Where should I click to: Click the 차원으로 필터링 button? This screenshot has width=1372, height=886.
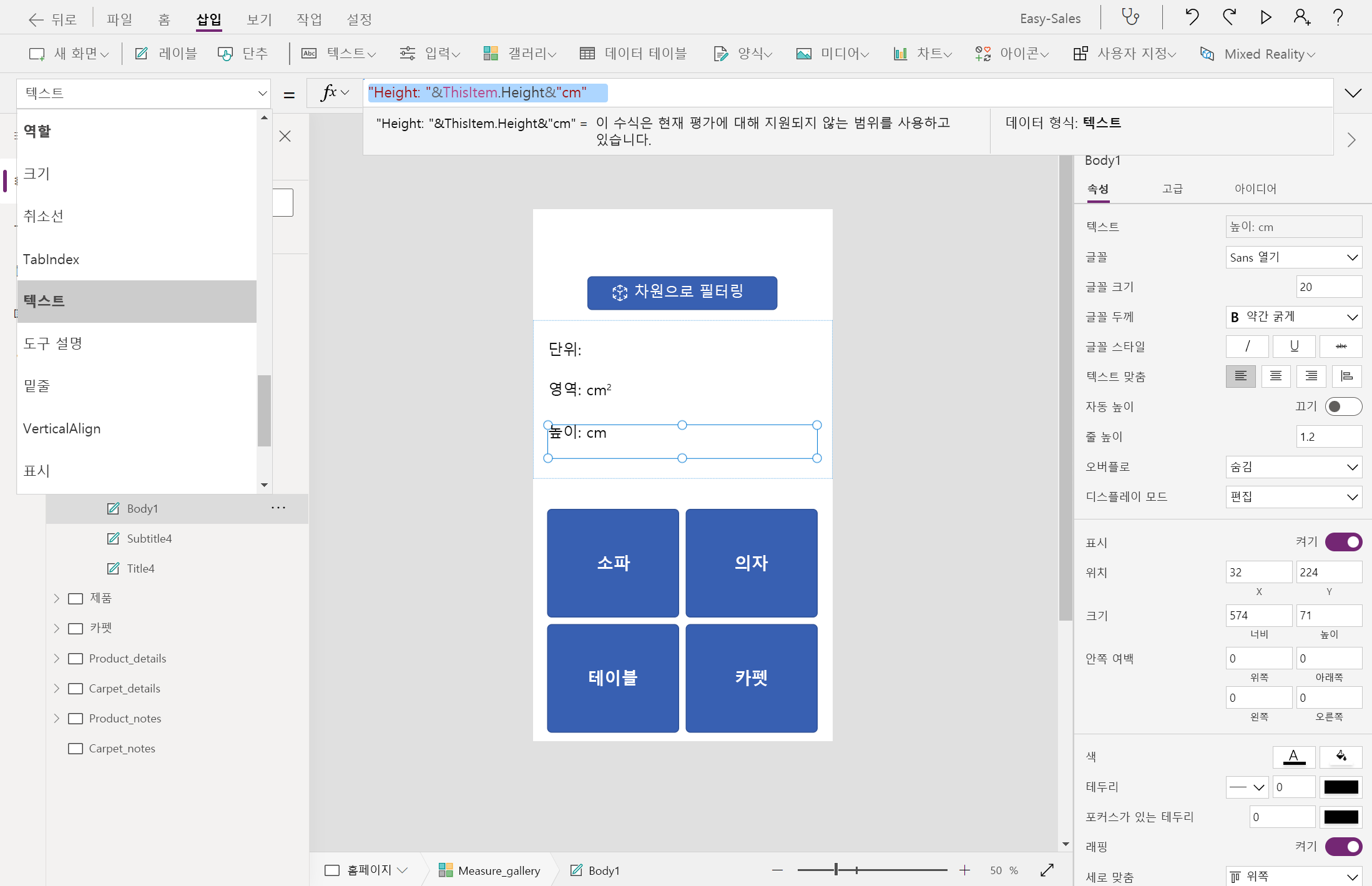pos(682,292)
